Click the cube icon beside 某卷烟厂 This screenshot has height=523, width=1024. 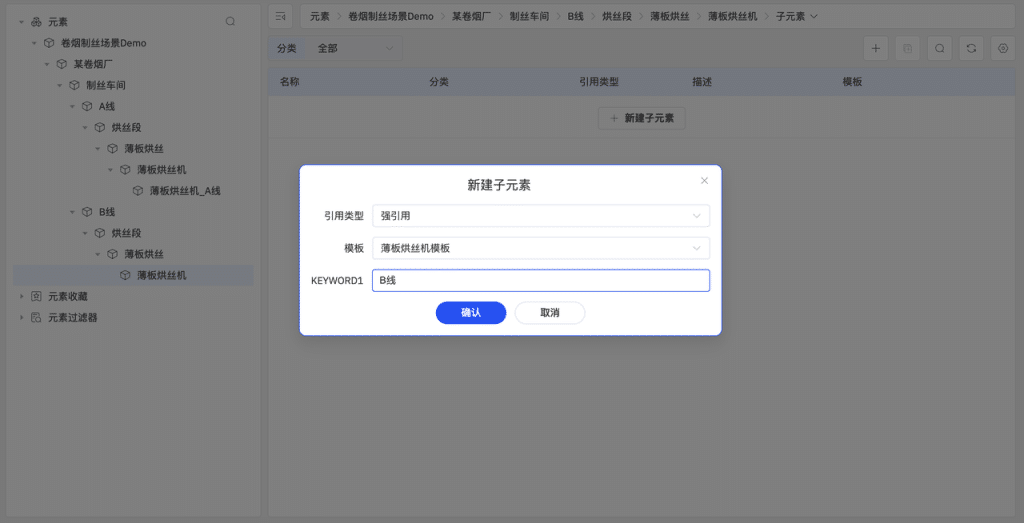pos(61,64)
